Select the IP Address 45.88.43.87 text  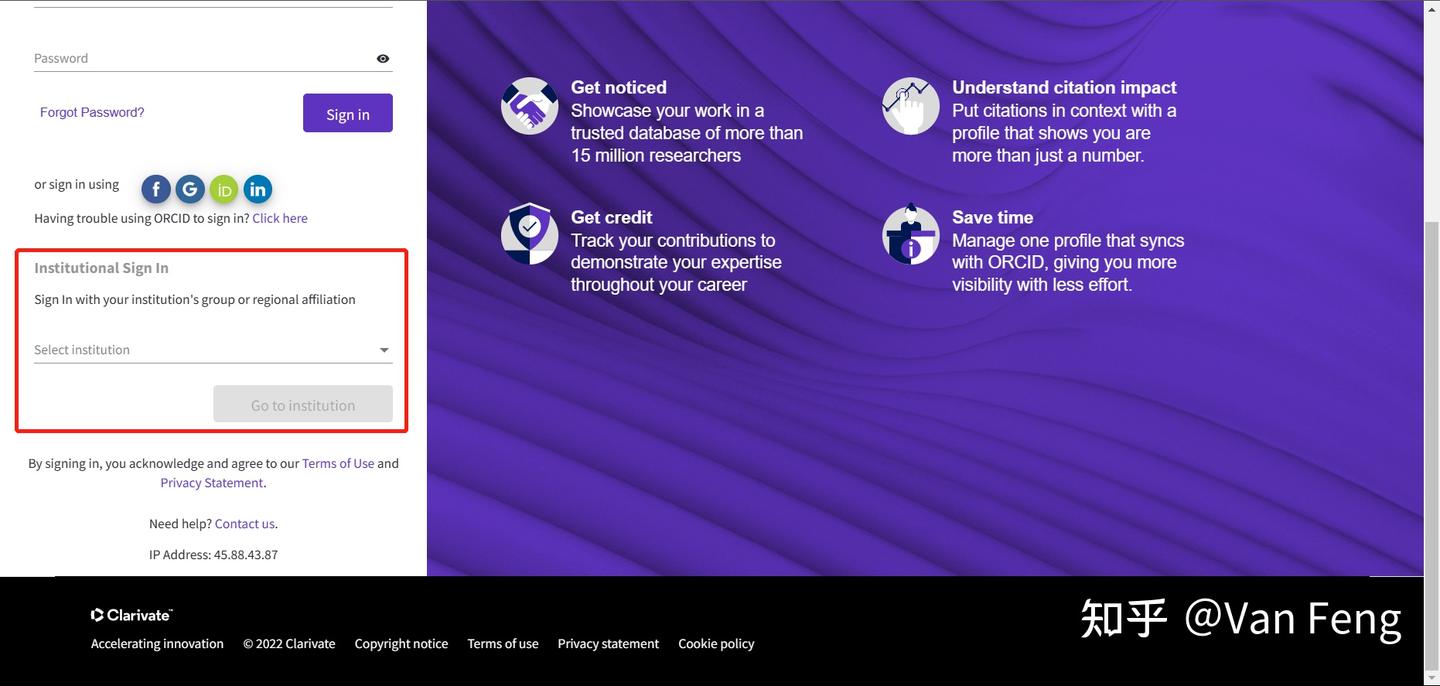pyautogui.click(x=213, y=554)
